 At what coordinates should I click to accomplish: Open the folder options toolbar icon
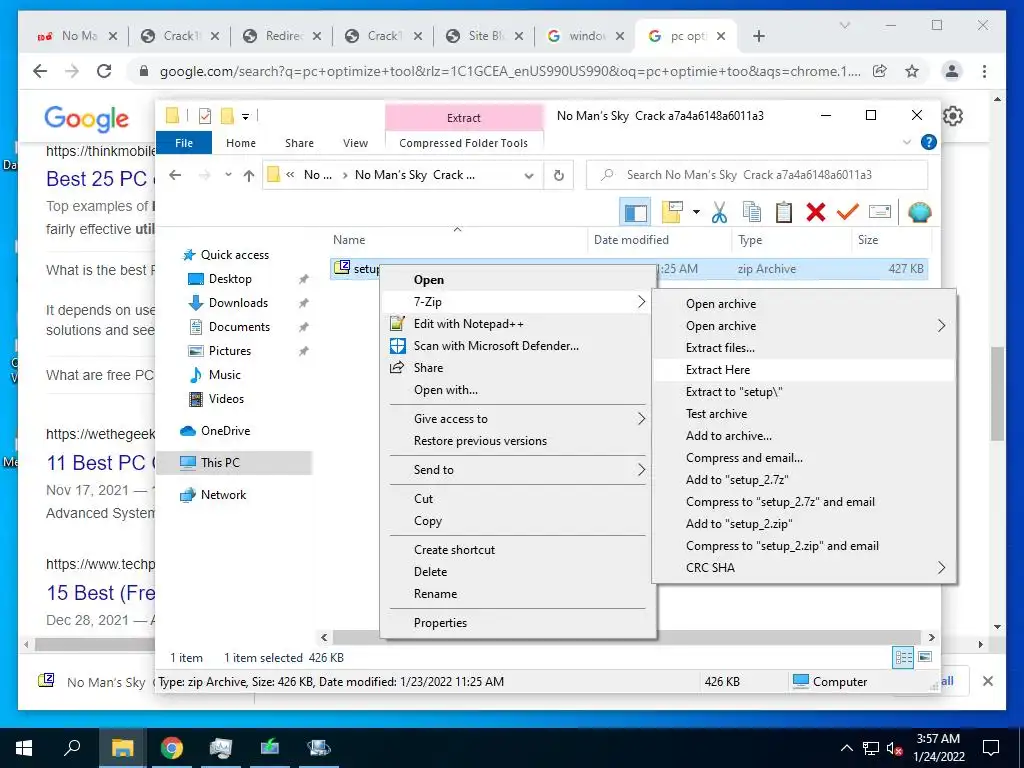tap(672, 212)
